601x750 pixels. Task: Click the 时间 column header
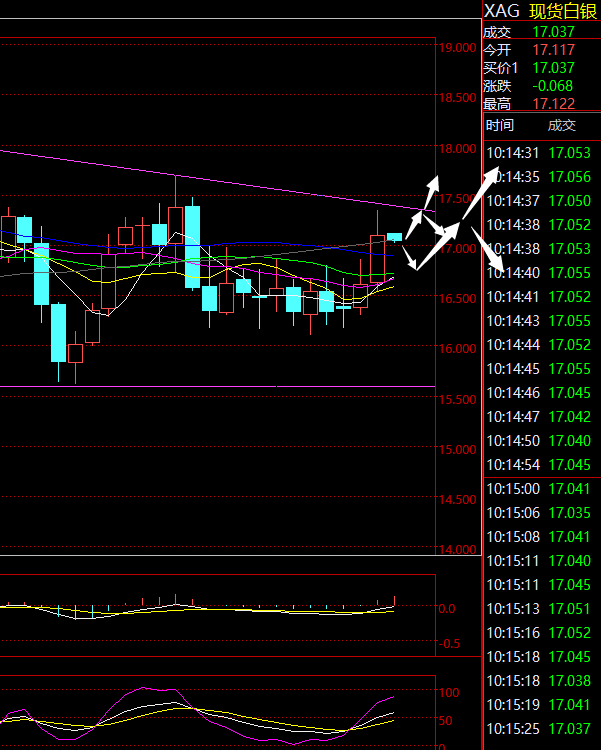(500, 125)
